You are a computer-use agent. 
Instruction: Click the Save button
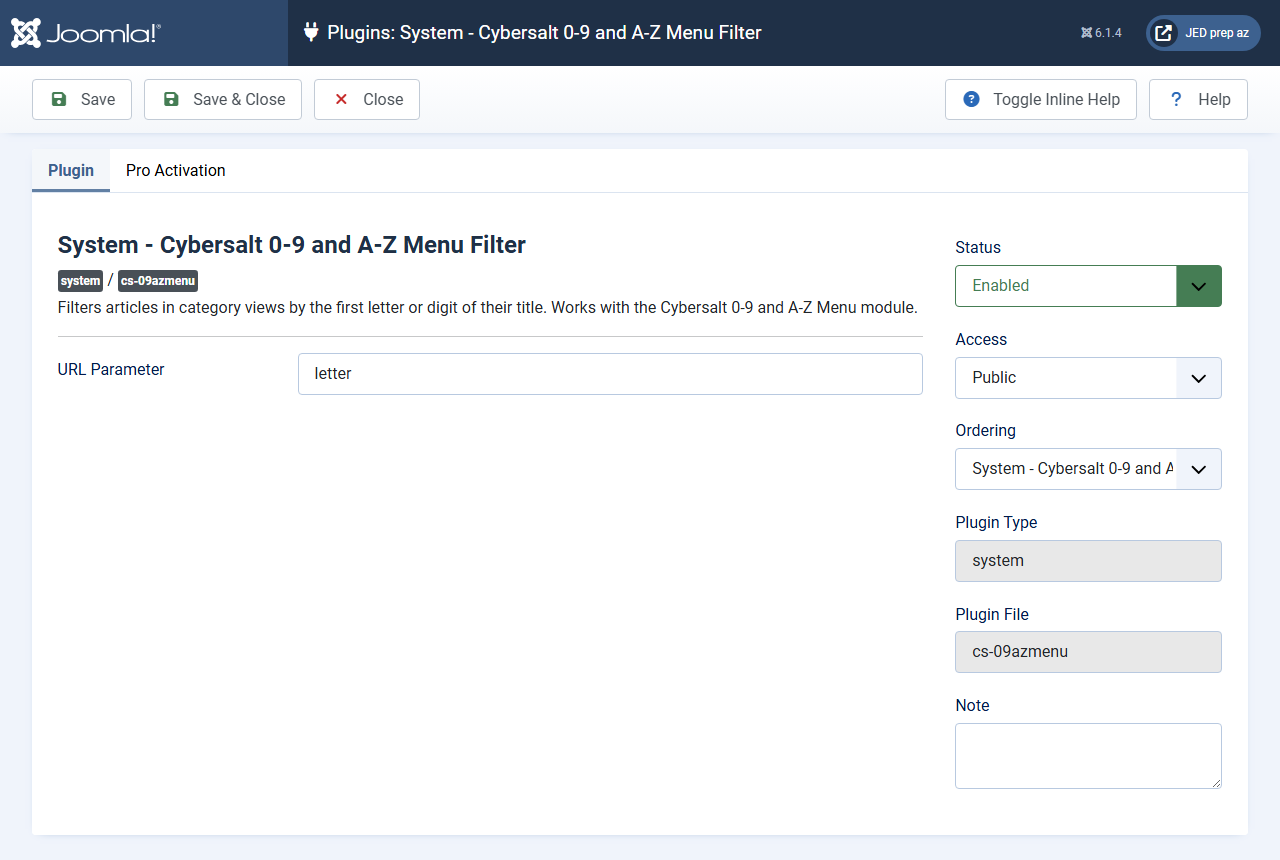click(82, 99)
